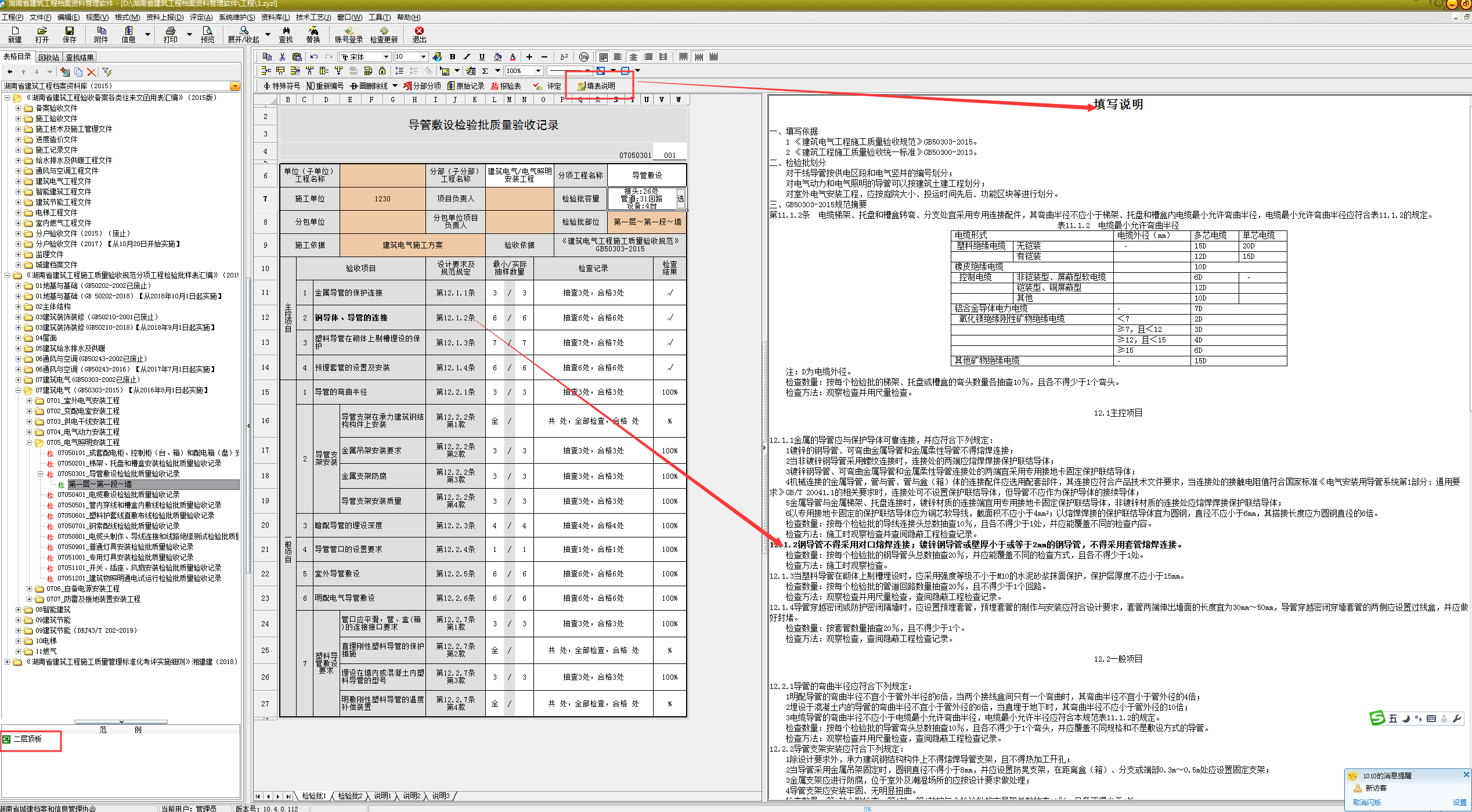This screenshot has width=1472, height=812.
Task: Click the filter icon in the catalog toolbar
Action: [107, 72]
